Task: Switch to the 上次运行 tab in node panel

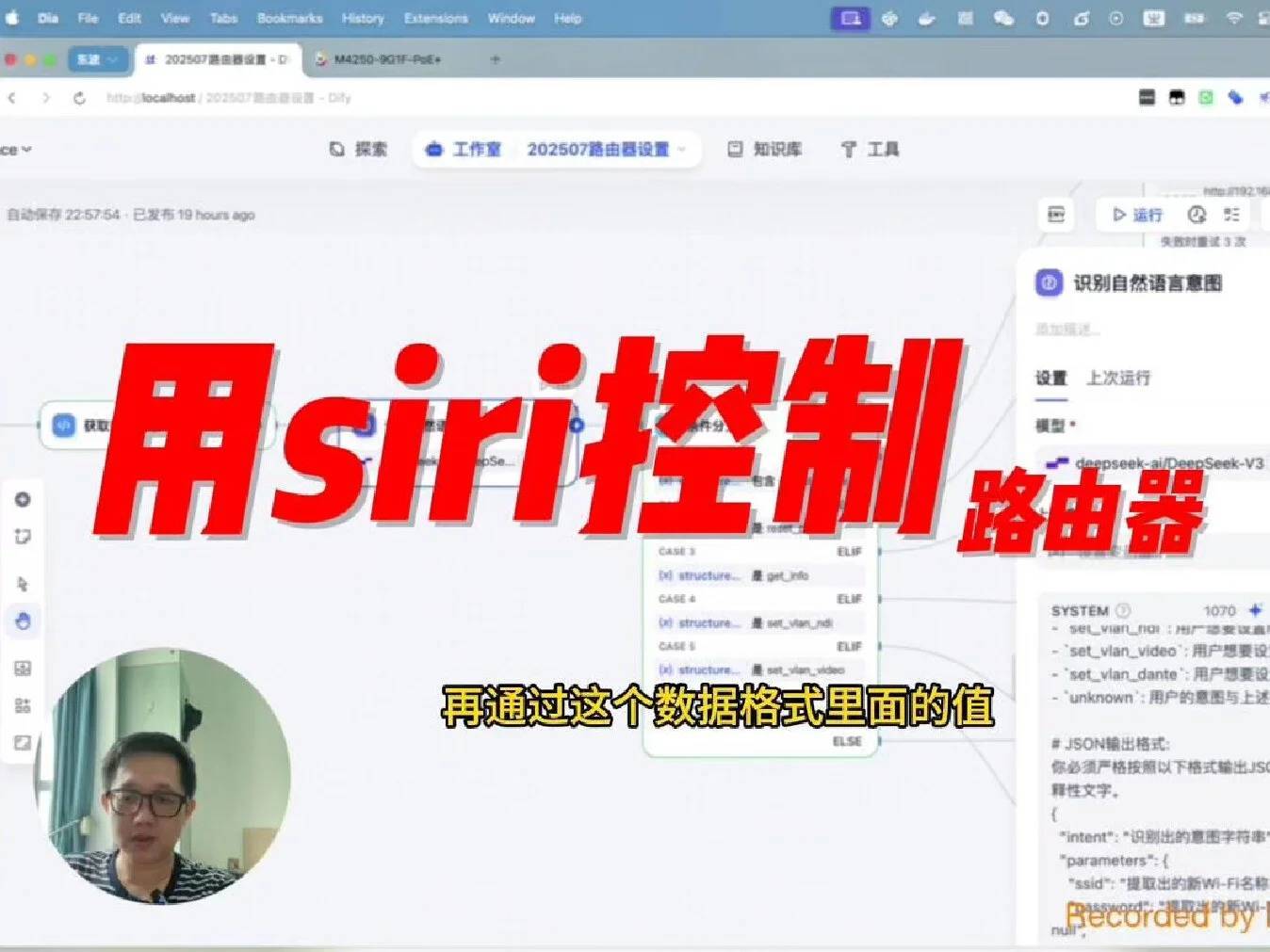Action: coord(1119,379)
